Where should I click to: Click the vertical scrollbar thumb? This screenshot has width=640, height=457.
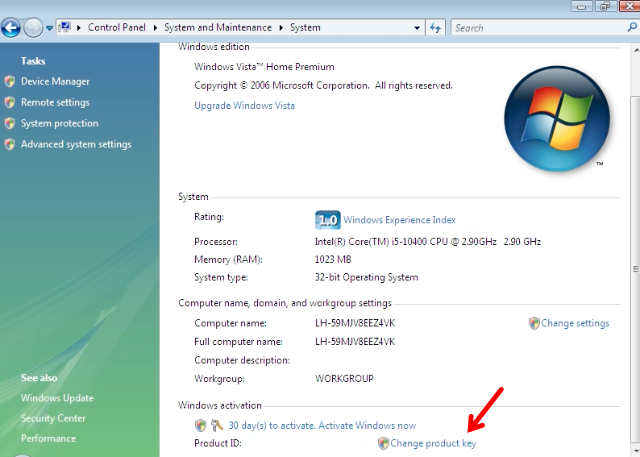click(636, 269)
